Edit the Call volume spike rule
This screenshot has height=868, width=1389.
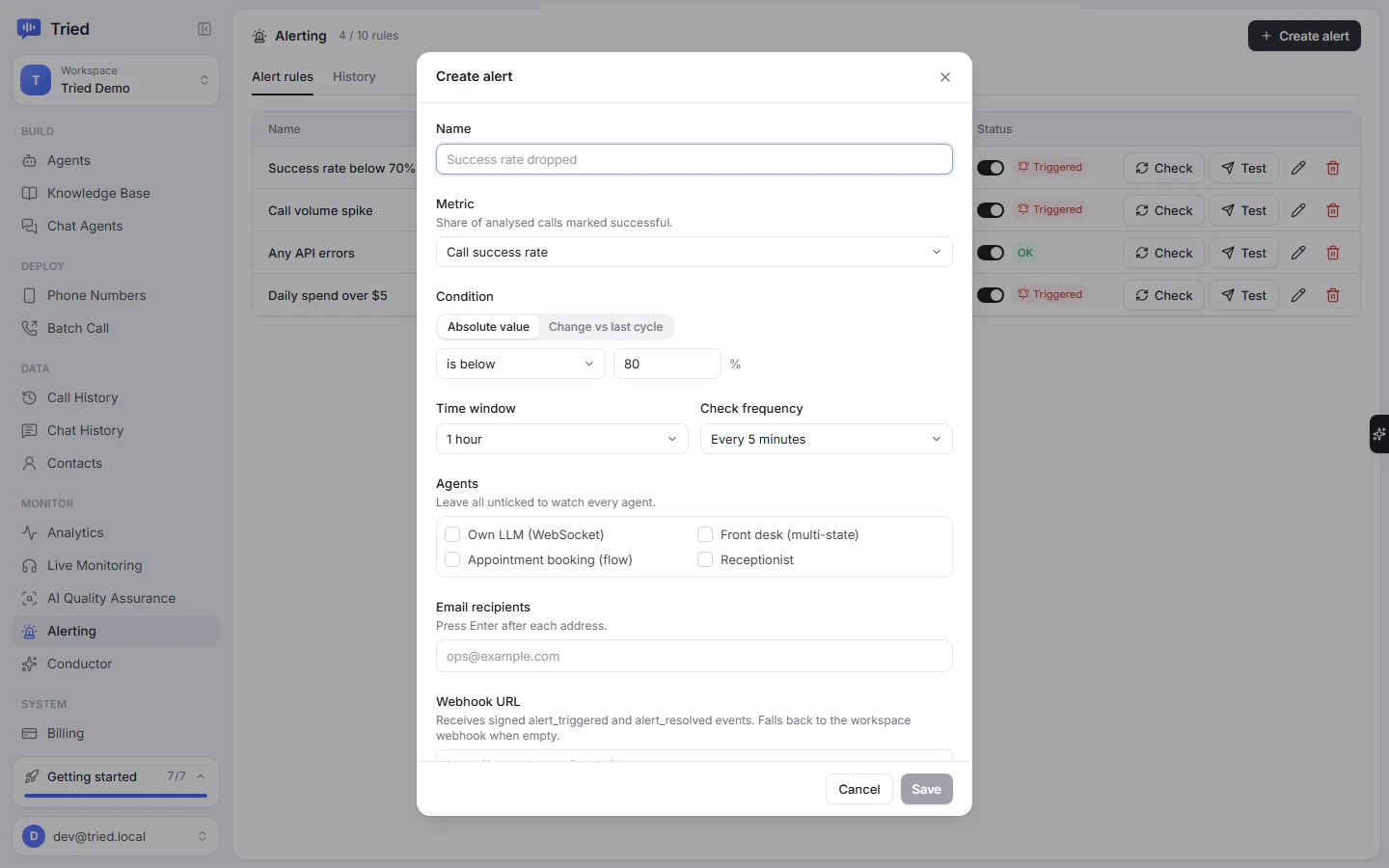(1298, 210)
